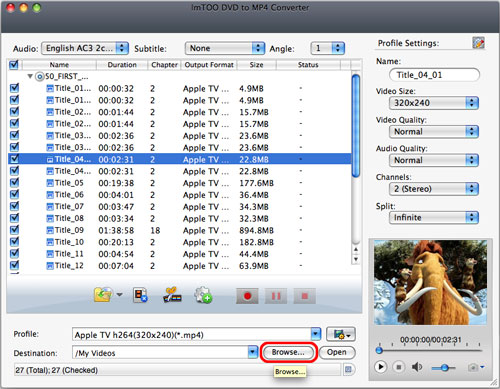500x389 pixels.
Task: Sort by the Name column header
Action: coord(59,65)
